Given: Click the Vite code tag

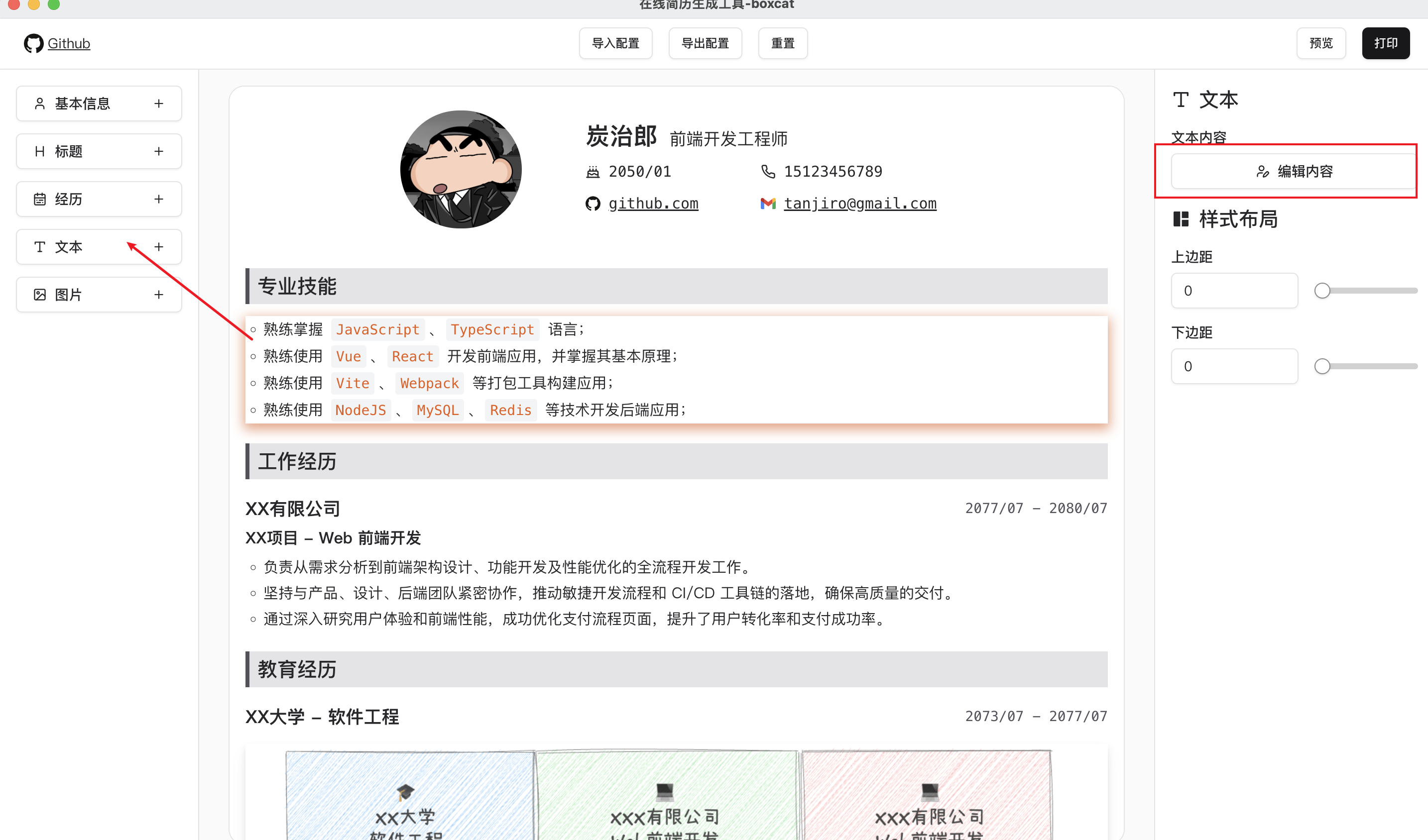Looking at the screenshot, I should click(x=352, y=384).
